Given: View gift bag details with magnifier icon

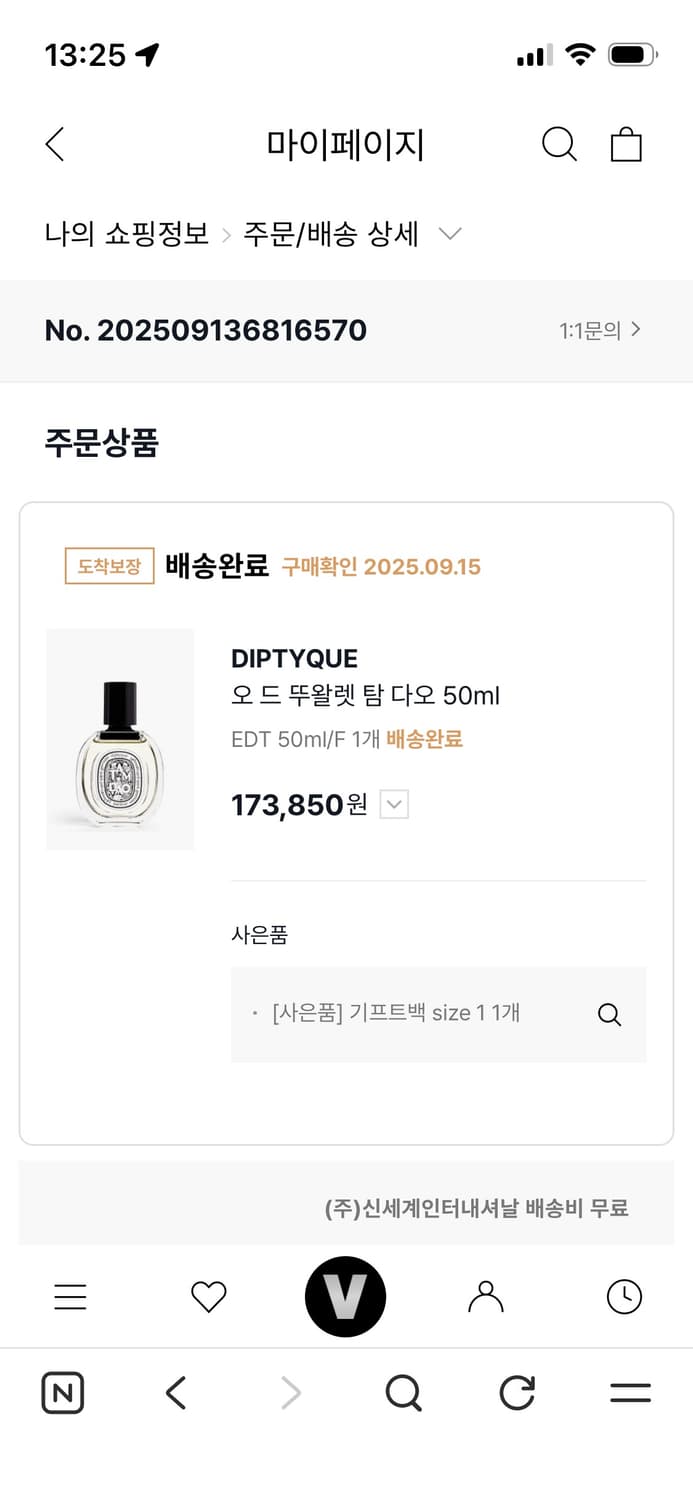Looking at the screenshot, I should click(x=609, y=1014).
